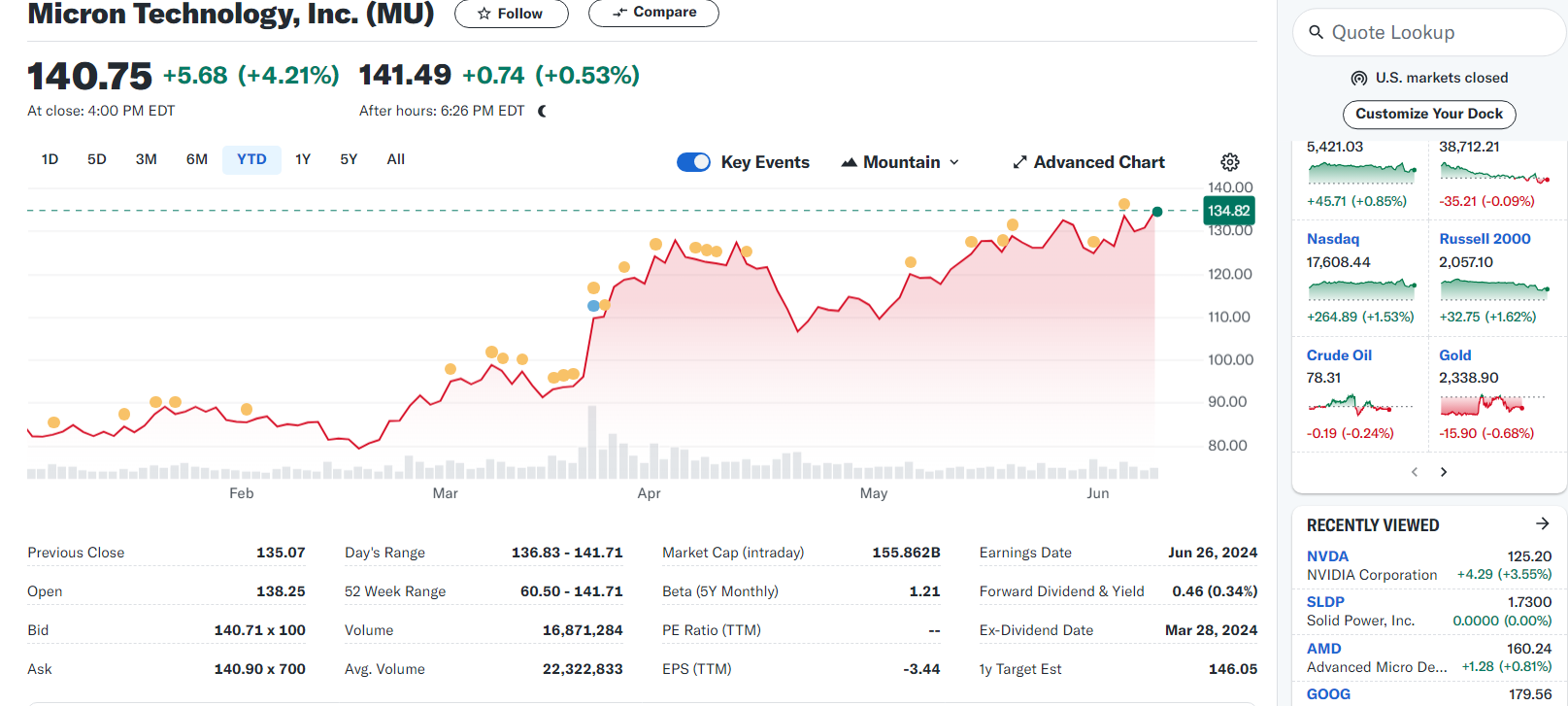Click the Crude Oil mini sparkline chart
Viewport: 1568px width, 706px height.
pos(1362,405)
